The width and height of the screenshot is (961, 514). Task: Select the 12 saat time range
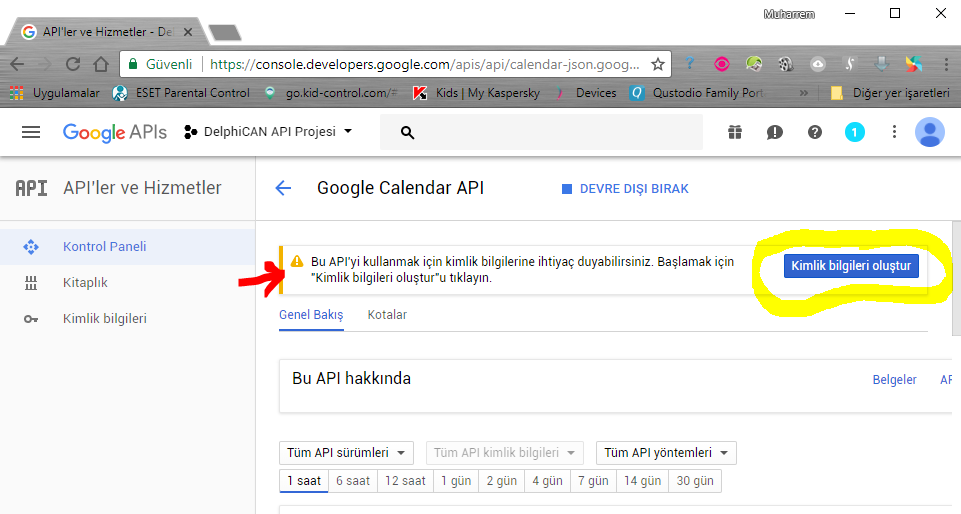405,481
